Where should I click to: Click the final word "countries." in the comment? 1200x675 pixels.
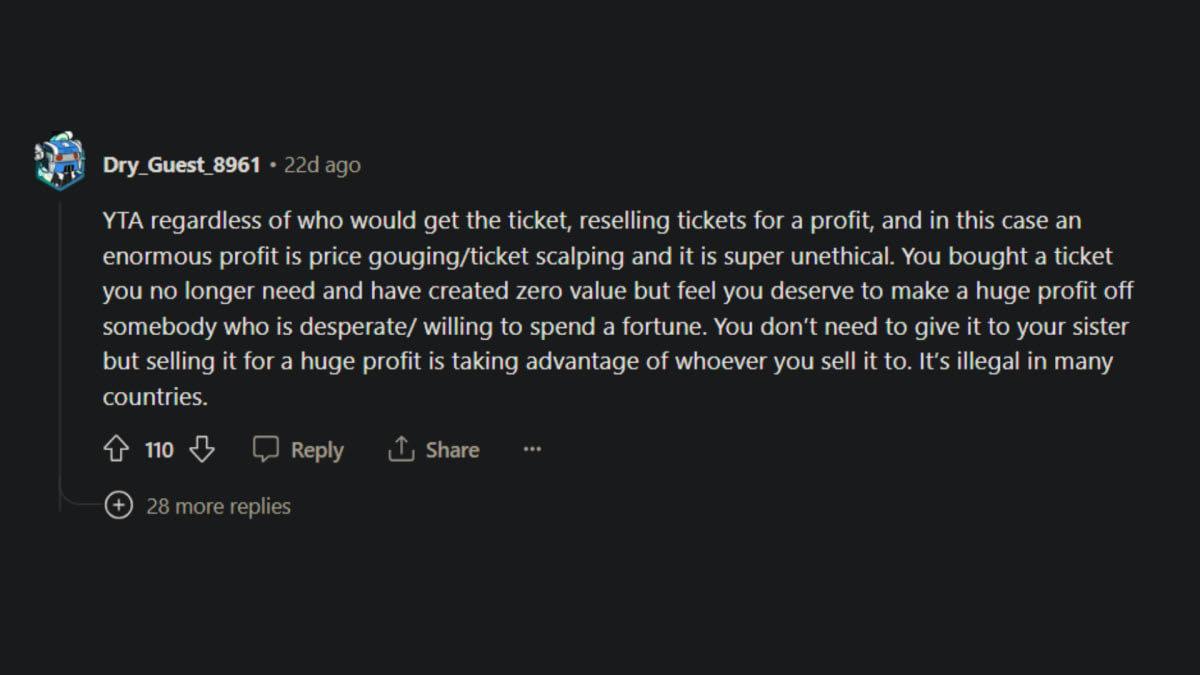tap(155, 397)
